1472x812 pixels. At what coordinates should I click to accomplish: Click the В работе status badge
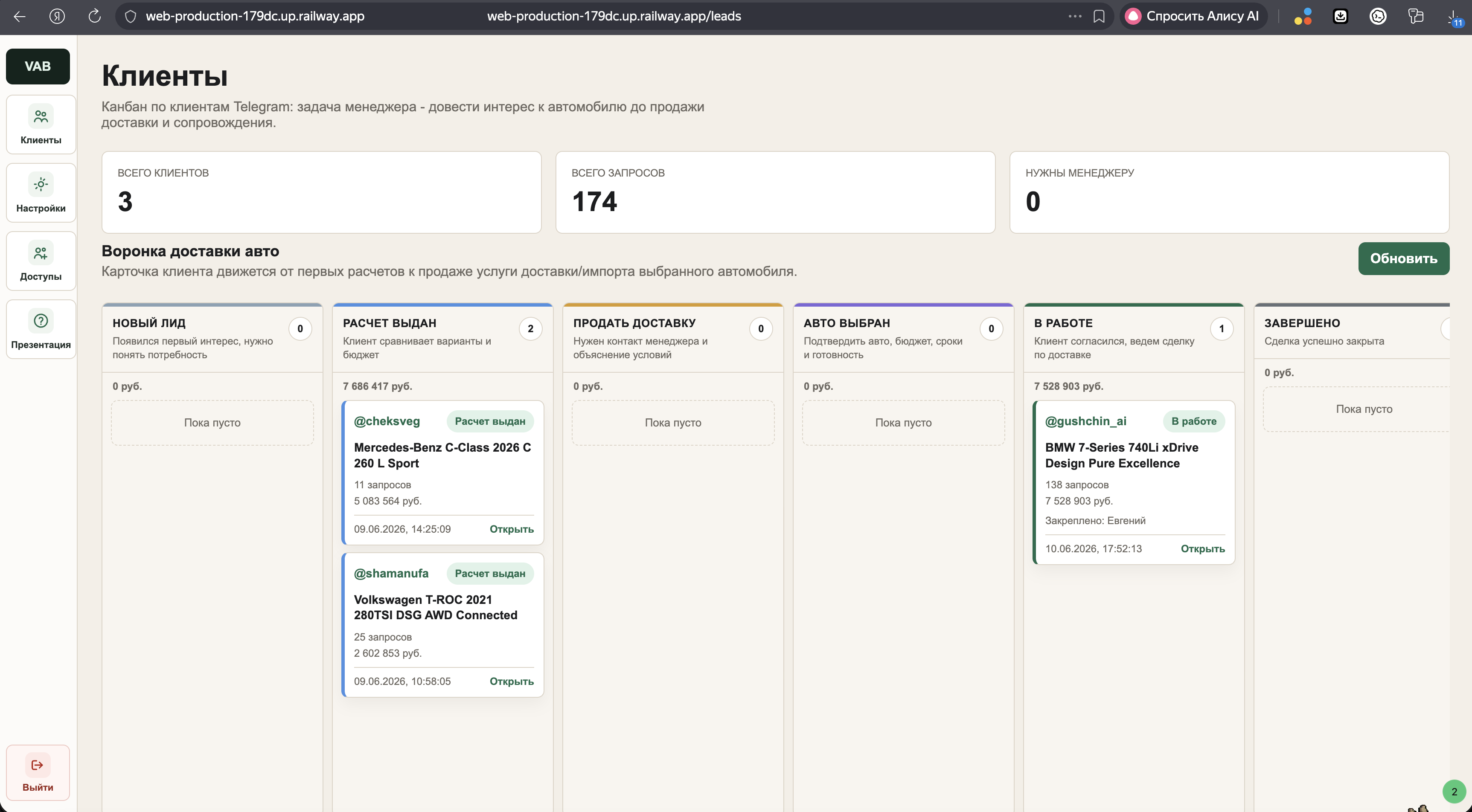pos(1193,421)
